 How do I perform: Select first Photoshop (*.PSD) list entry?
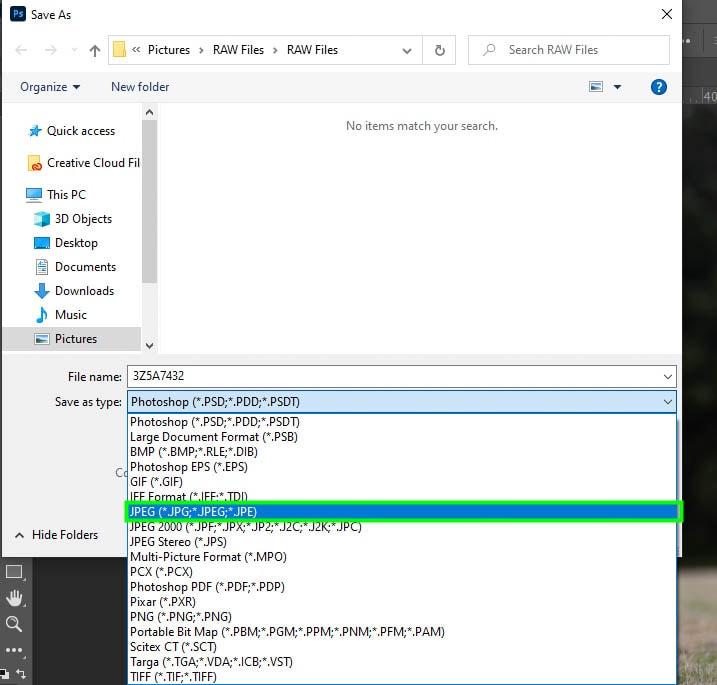[402, 422]
